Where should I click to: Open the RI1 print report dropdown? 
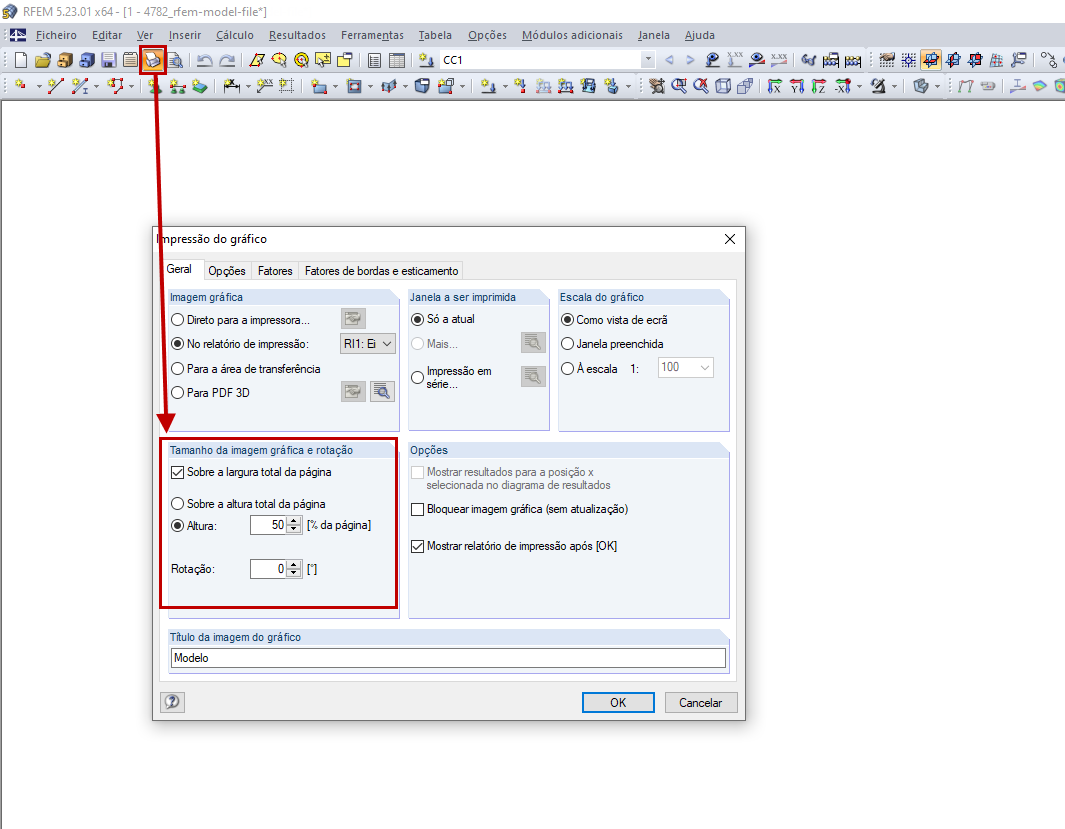[x=367, y=344]
